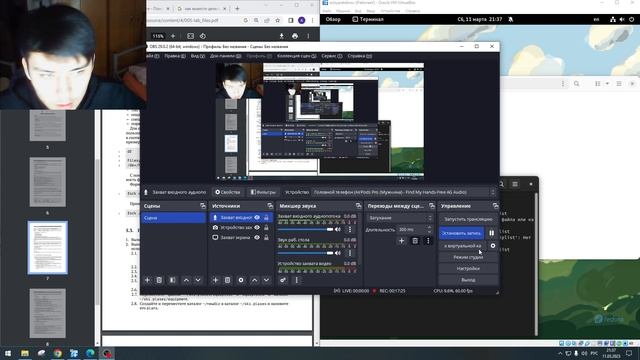The width and height of the screenshot is (640, 360).
Task: Click fit to page in PDF viewer
Action: click(x=190, y=36)
